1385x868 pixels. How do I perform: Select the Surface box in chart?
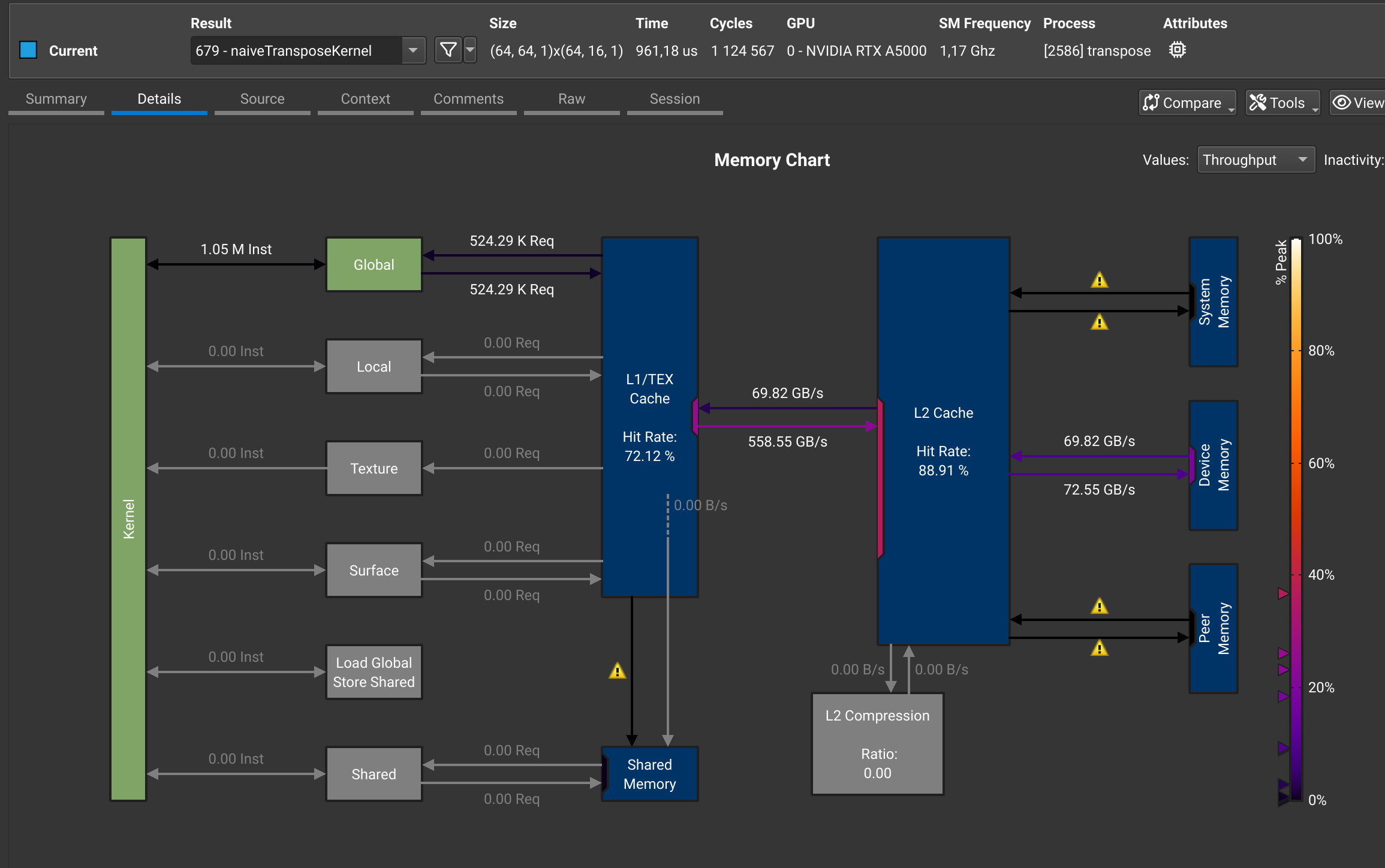tap(374, 570)
